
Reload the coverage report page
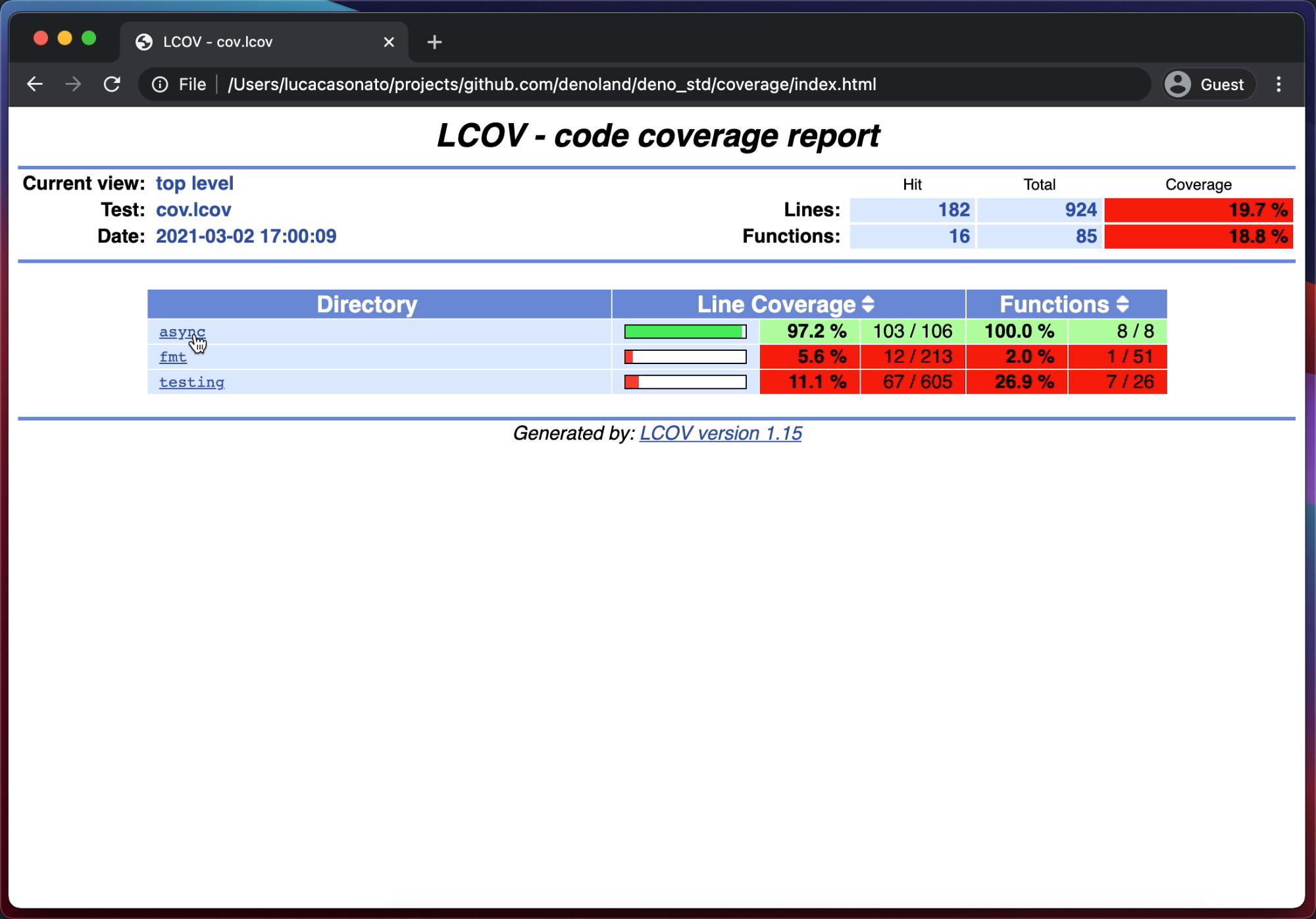click(x=112, y=84)
